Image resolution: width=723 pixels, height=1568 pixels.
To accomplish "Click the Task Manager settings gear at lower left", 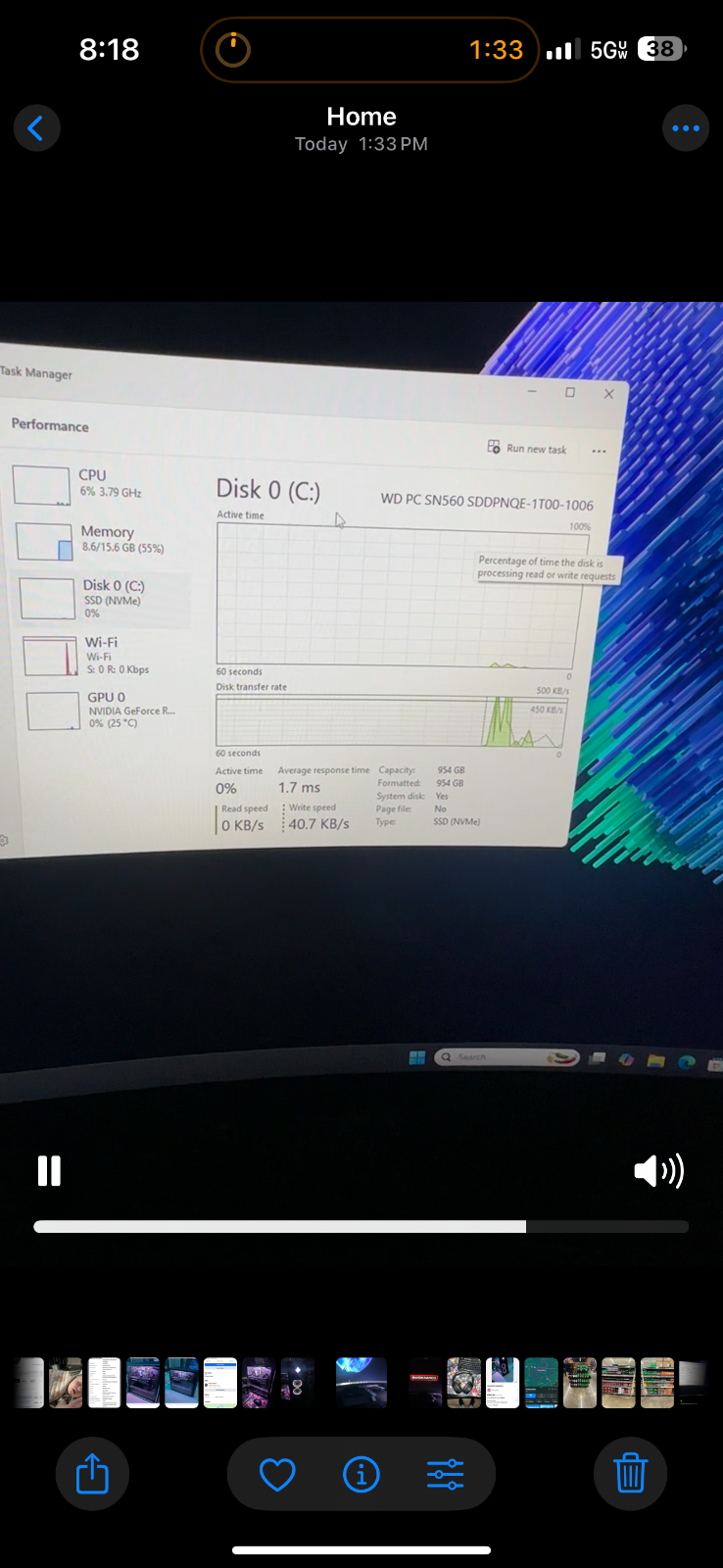I will pos(3,841).
